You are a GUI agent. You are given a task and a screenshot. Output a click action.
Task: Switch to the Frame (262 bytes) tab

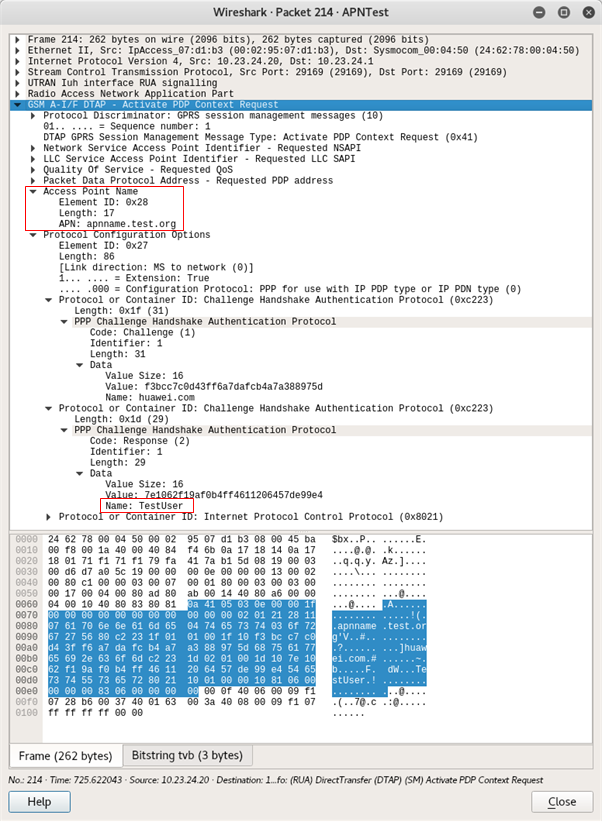coord(66,754)
